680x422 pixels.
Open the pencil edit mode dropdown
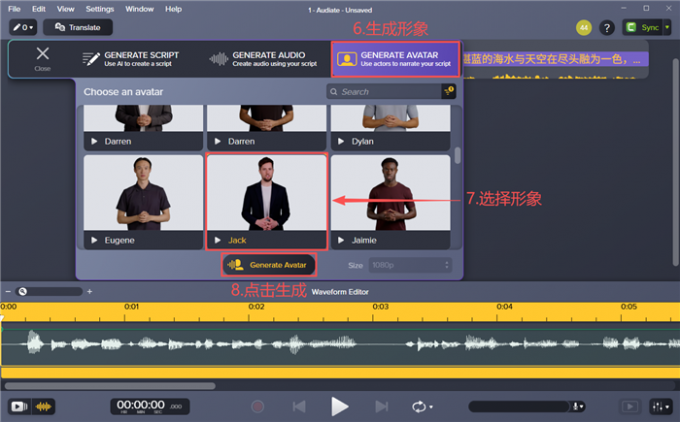23,27
